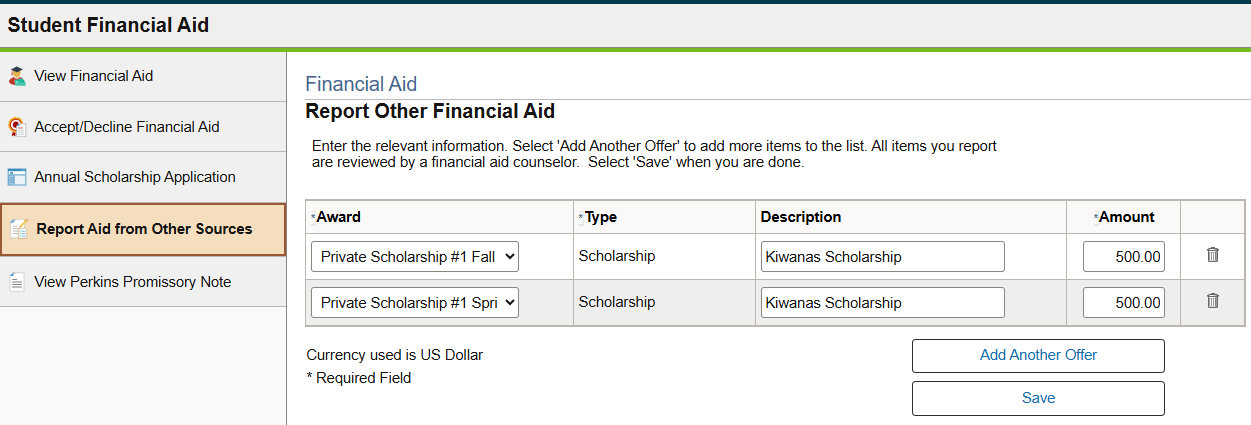Delete the Fall Kiwanas Scholarship row via the trash icon
The width and height of the screenshot is (1251, 425).
click(x=1213, y=255)
